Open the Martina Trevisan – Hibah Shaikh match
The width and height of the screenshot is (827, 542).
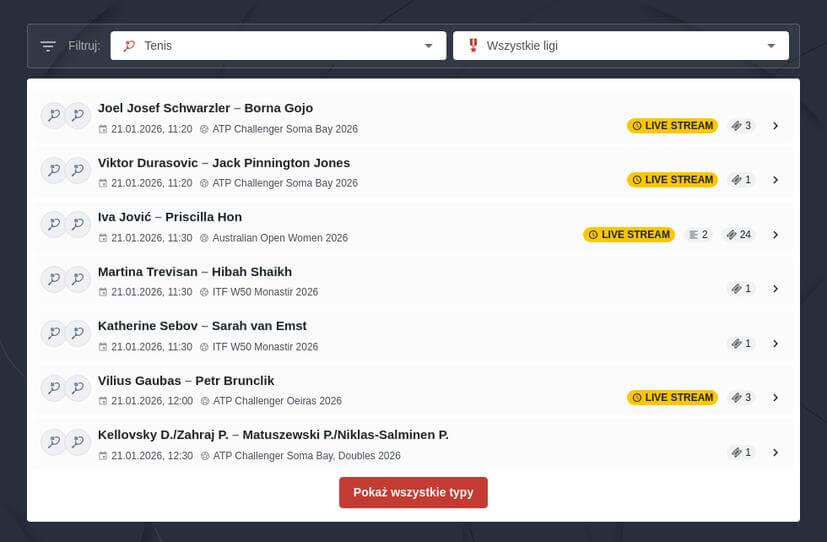(194, 272)
